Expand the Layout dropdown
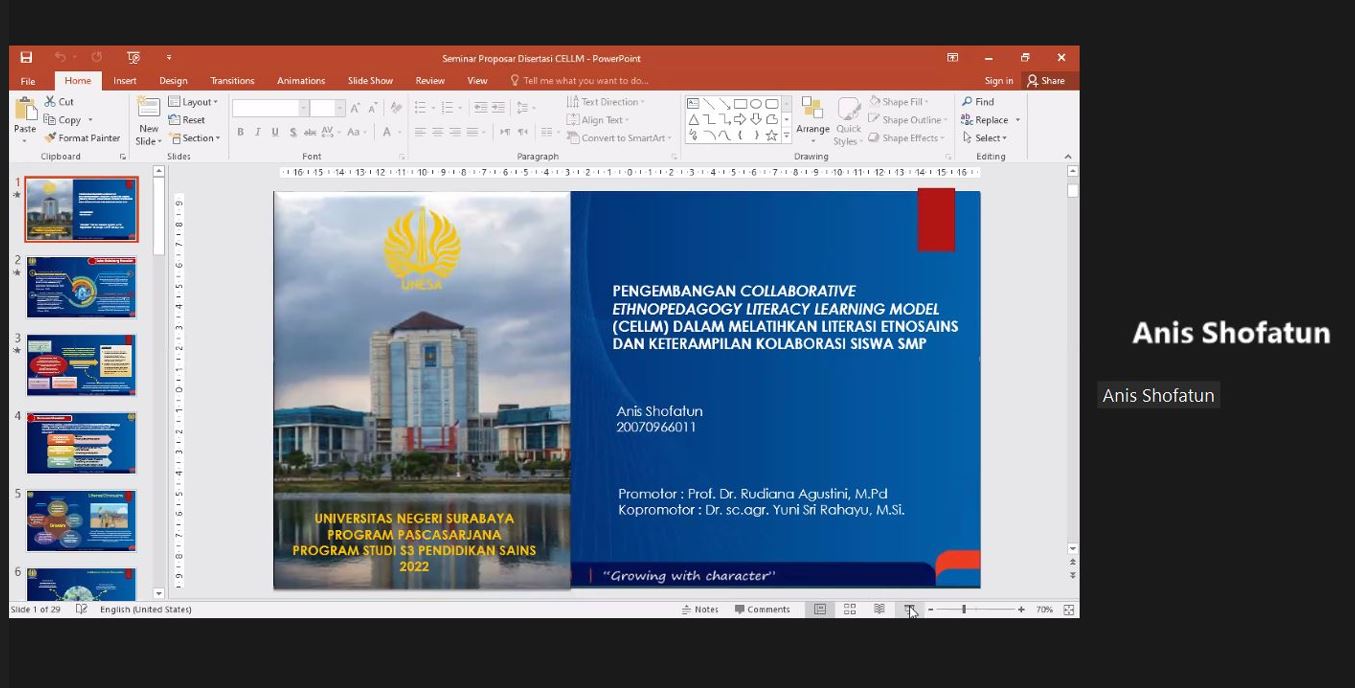This screenshot has height=688, width=1355. (193, 102)
